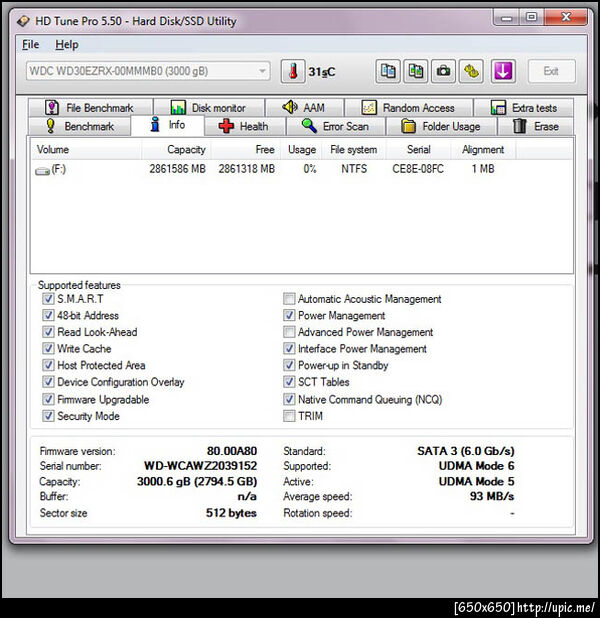Close the HD Tune Pro window
This screenshot has width=600, height=618.
point(566,17)
